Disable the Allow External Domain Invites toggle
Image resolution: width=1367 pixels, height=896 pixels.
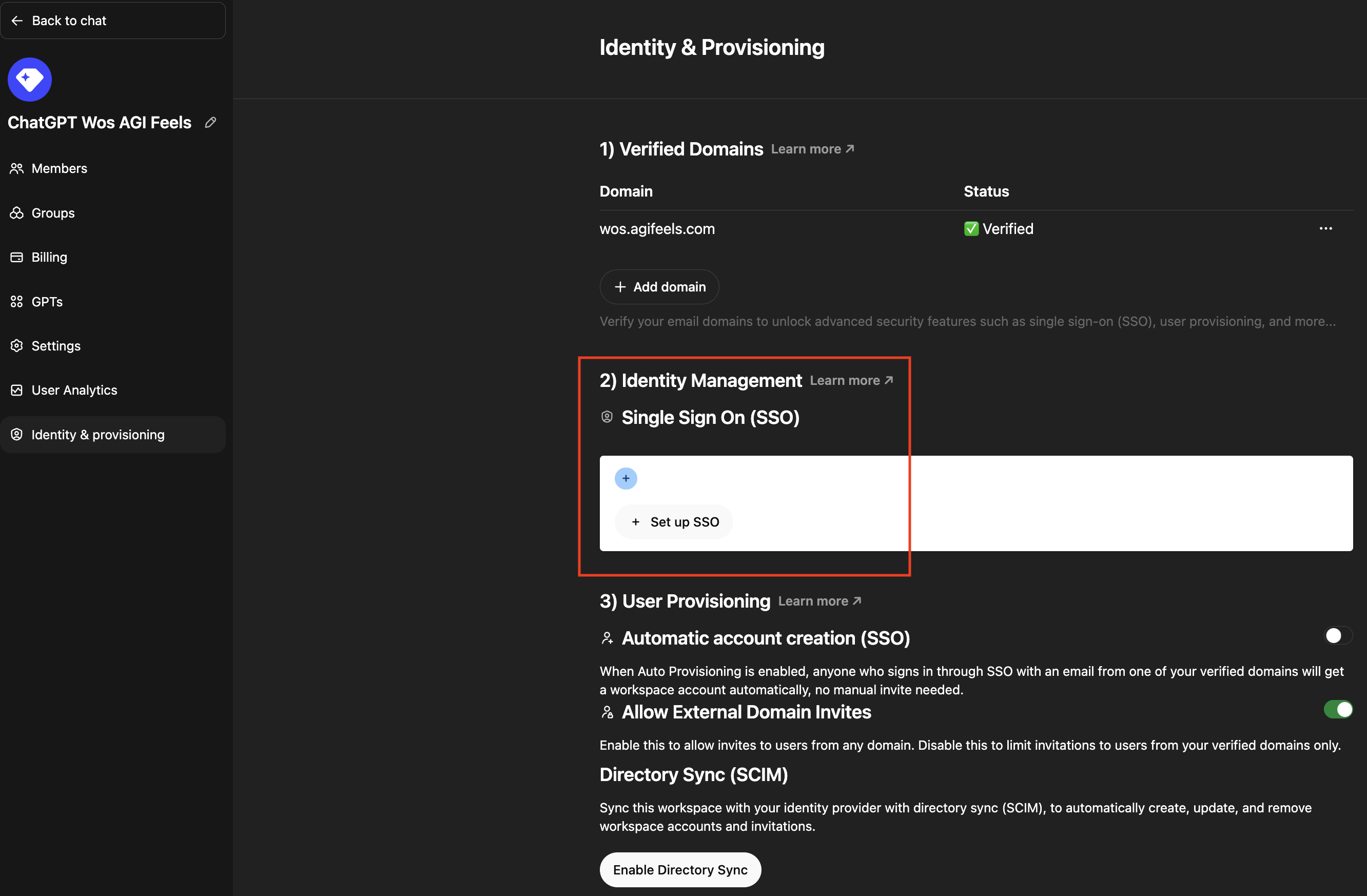[x=1338, y=709]
